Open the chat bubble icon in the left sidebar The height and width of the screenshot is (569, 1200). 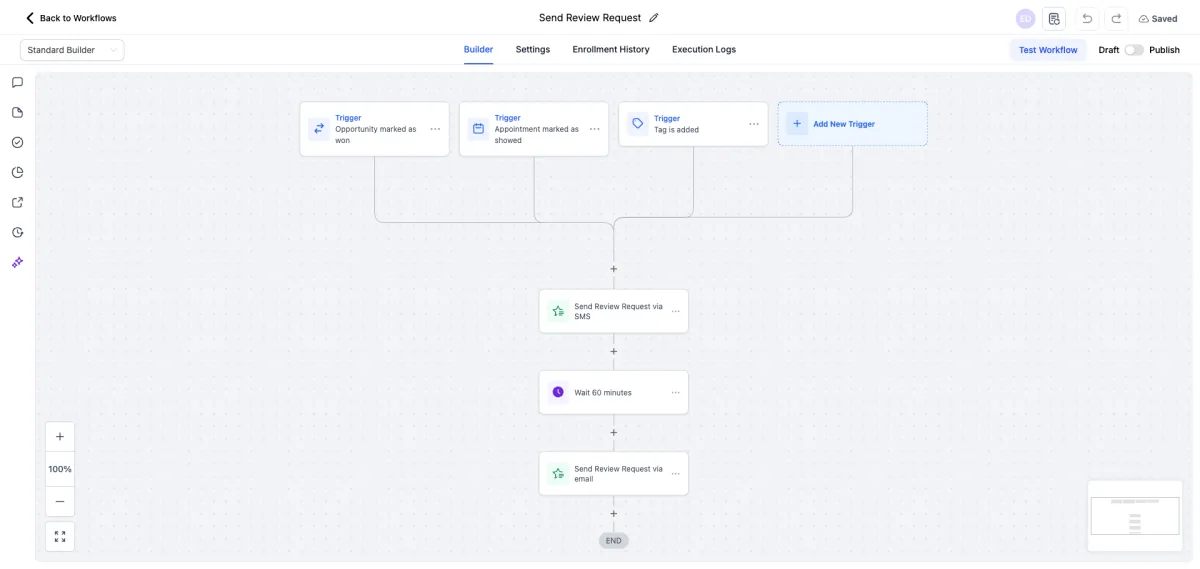[17, 82]
